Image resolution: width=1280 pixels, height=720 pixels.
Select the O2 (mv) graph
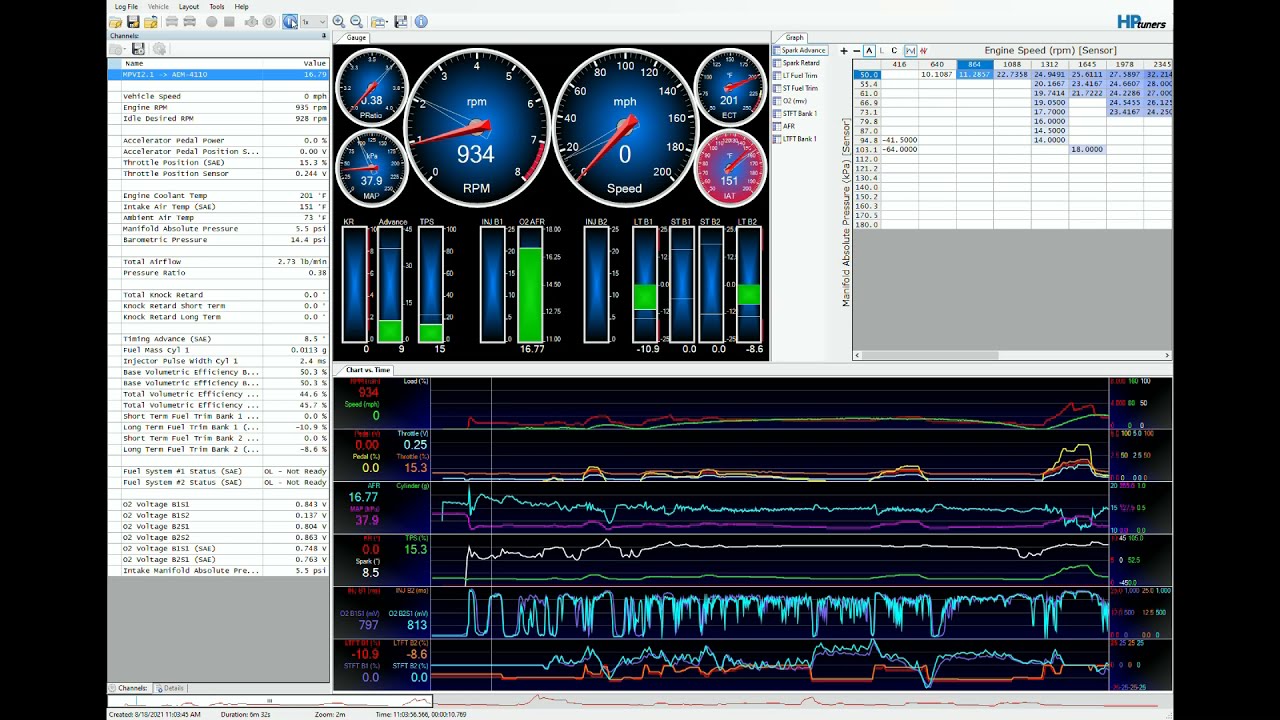tap(790, 101)
